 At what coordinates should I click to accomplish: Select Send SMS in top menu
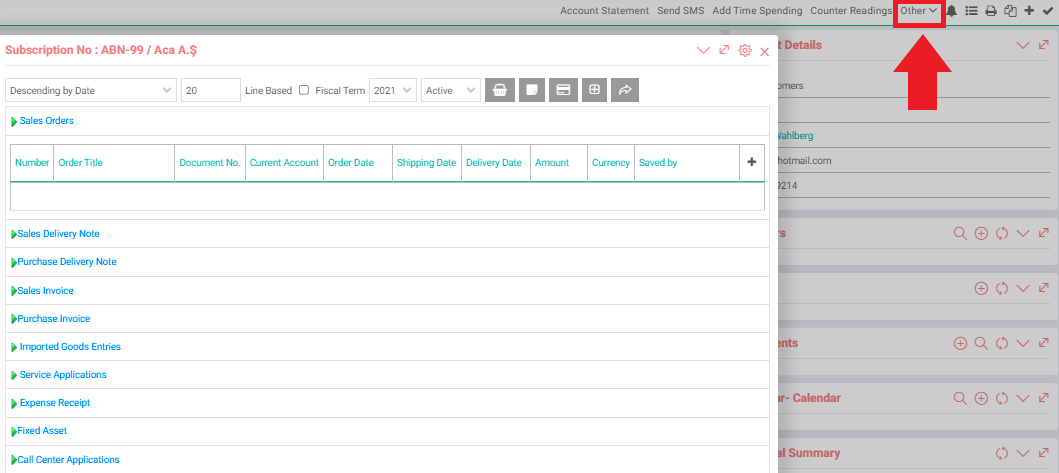[x=681, y=11]
